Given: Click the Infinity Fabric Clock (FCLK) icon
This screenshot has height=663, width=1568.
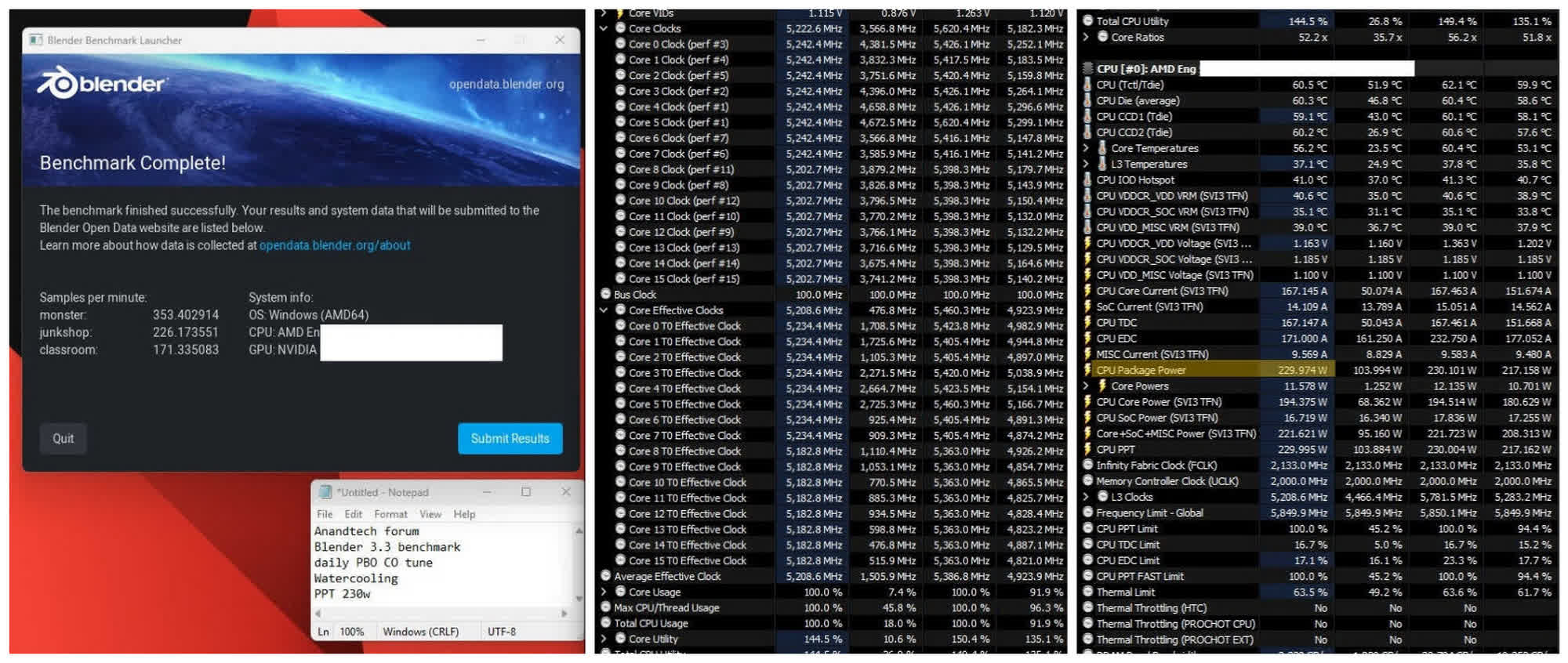Looking at the screenshot, I should [1087, 465].
